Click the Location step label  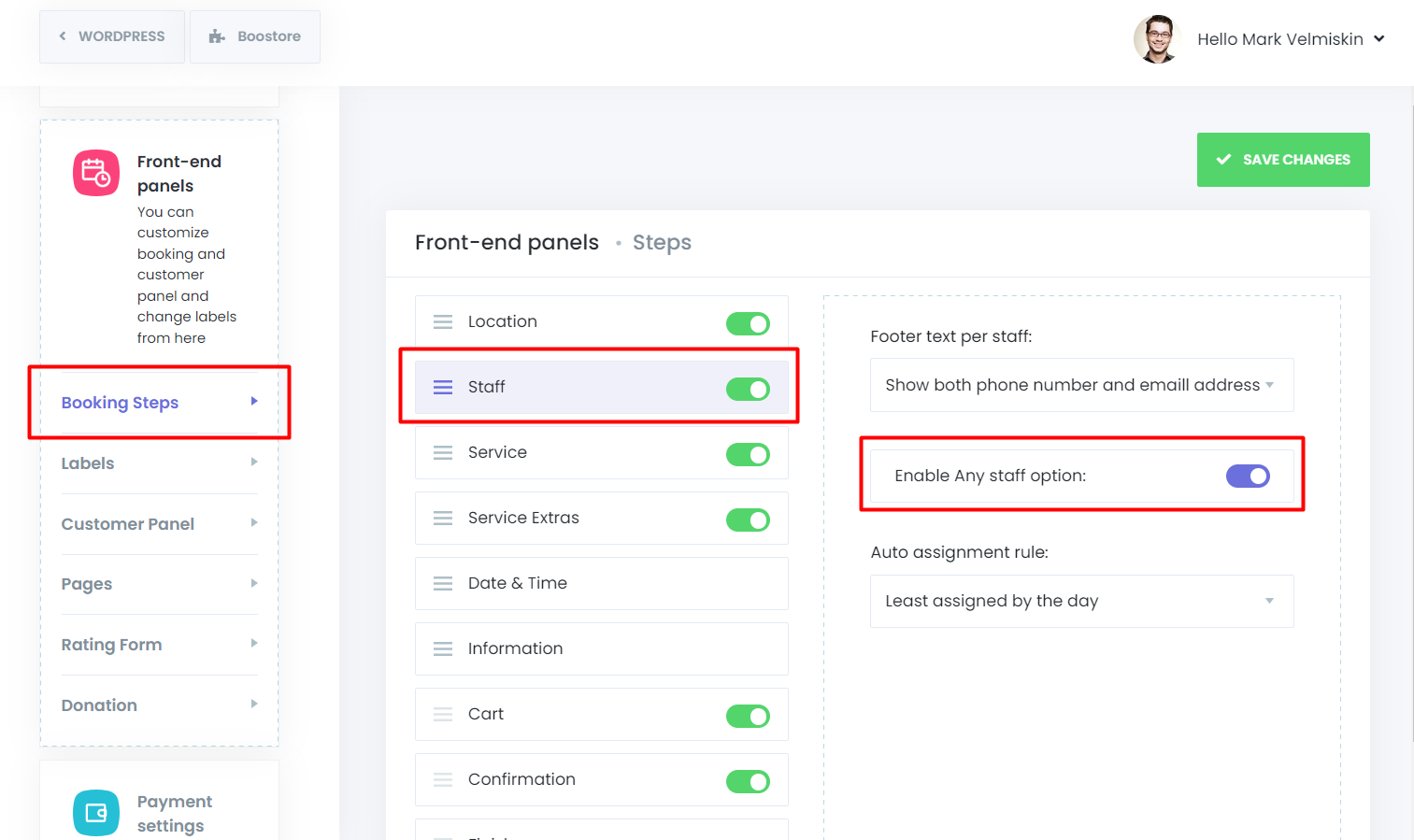pos(503,321)
